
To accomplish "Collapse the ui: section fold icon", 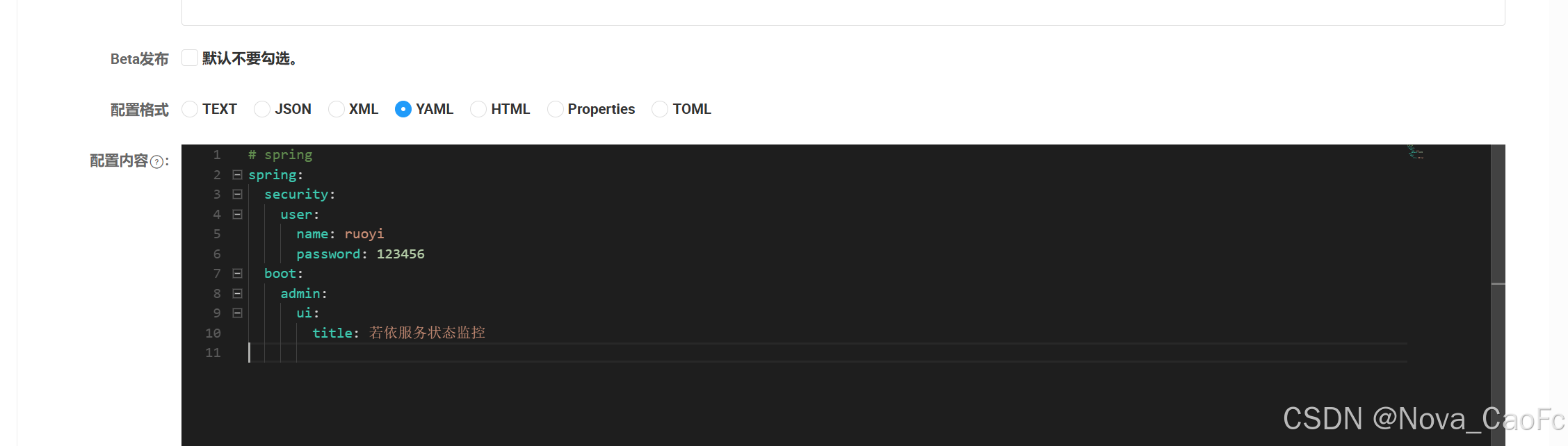I will pyautogui.click(x=237, y=313).
